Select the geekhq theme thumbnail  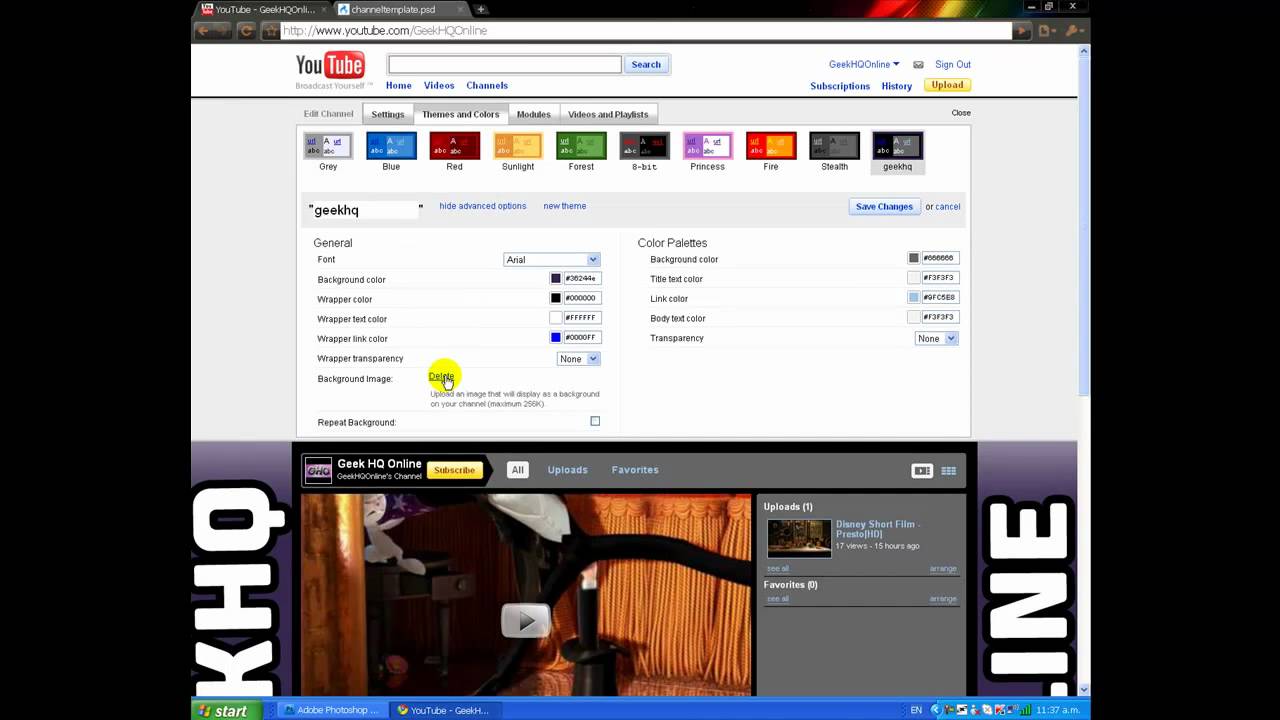[x=897, y=146]
